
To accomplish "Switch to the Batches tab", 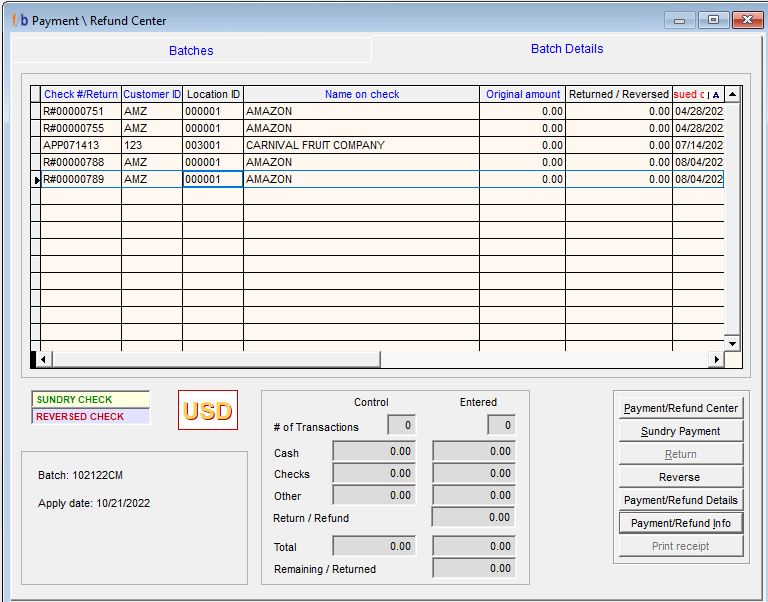I will 191,51.
